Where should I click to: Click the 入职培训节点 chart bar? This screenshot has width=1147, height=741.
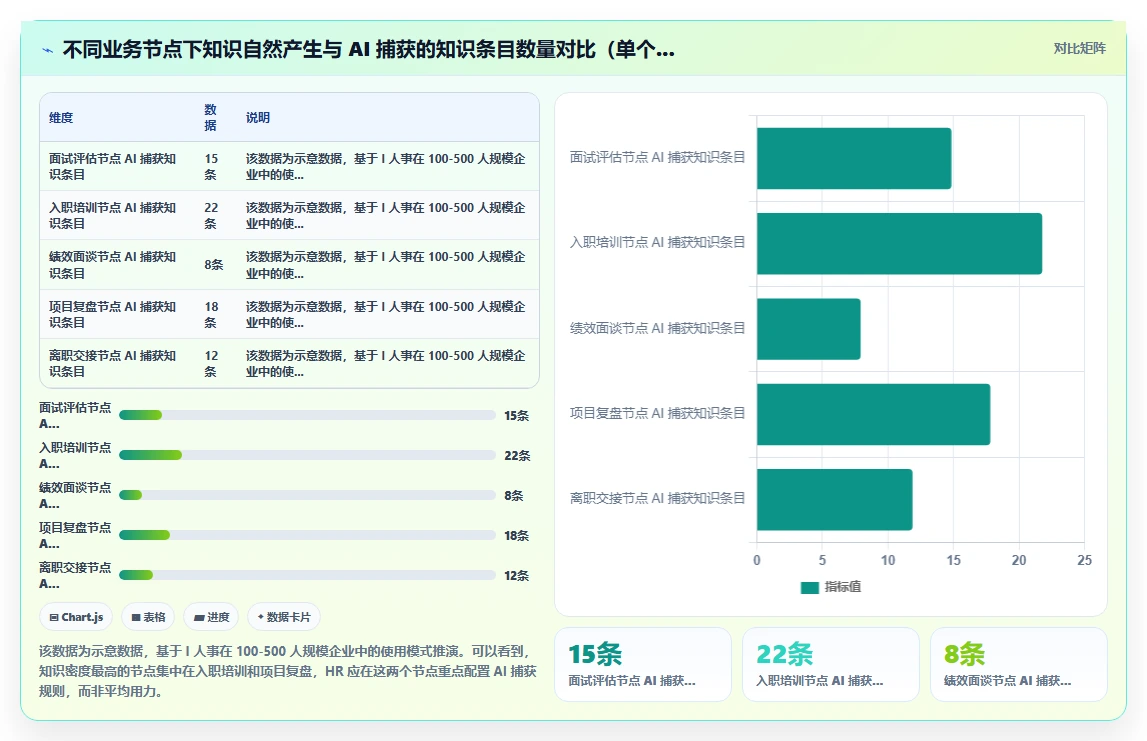tap(899, 244)
